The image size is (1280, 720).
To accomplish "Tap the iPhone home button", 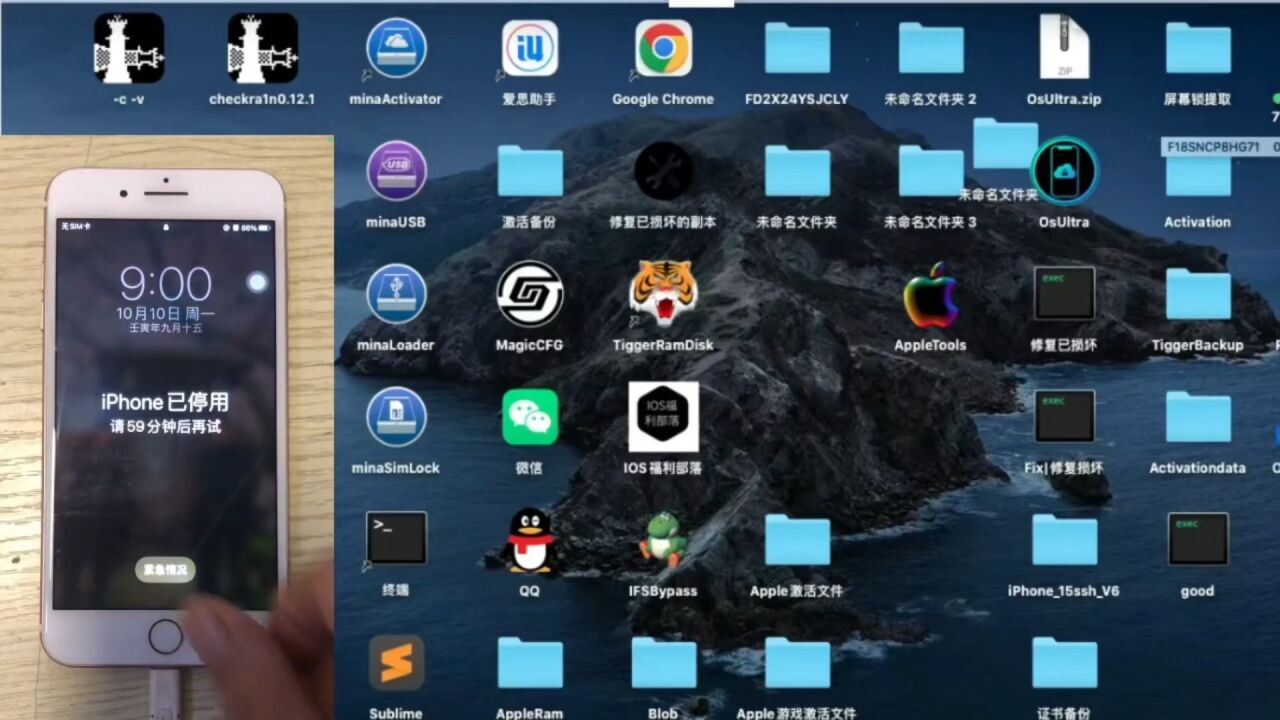I will pyautogui.click(x=165, y=636).
